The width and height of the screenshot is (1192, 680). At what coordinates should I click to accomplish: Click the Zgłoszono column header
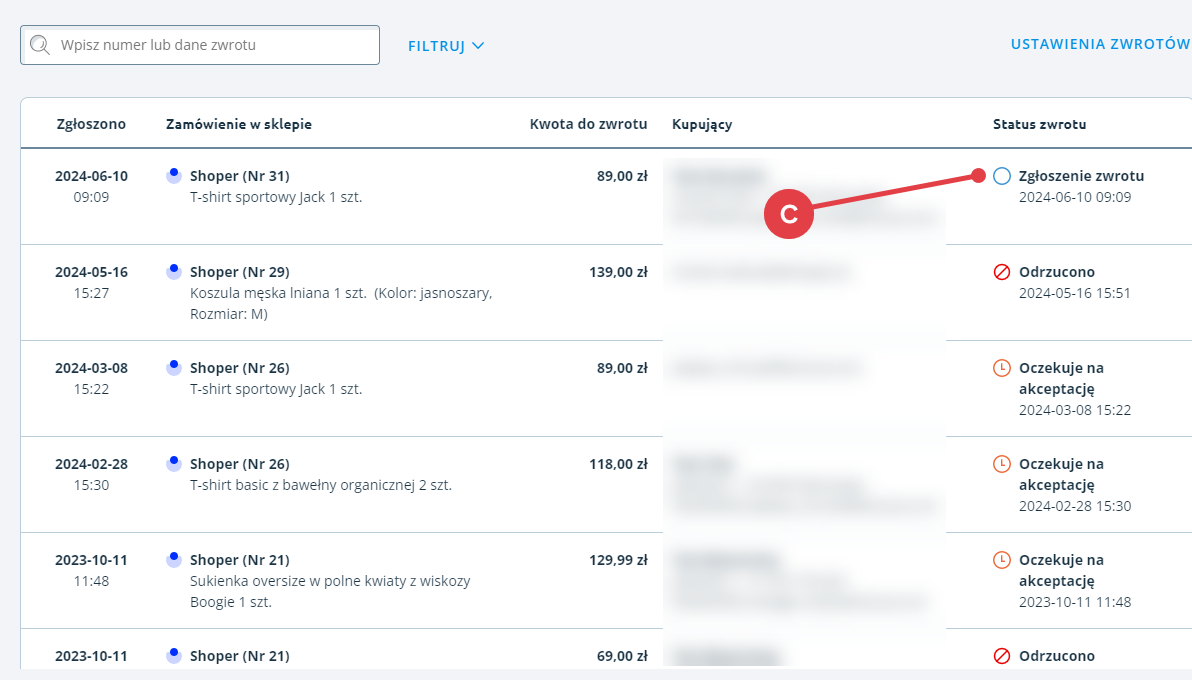[x=91, y=124]
